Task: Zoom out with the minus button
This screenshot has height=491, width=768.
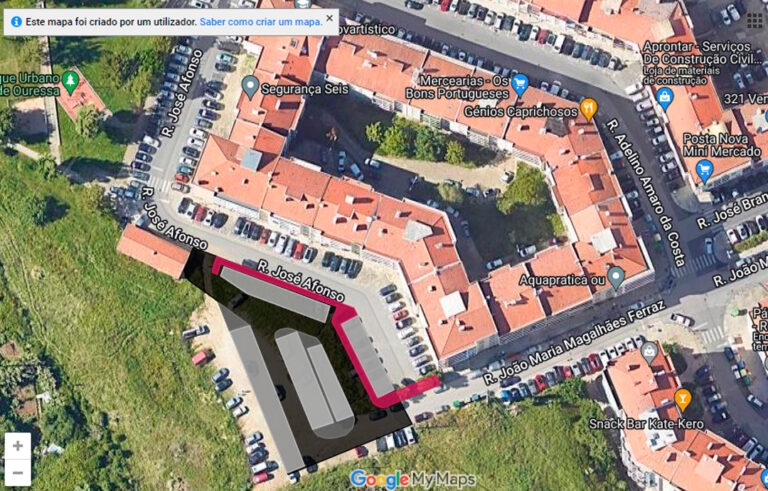Action: (18, 472)
